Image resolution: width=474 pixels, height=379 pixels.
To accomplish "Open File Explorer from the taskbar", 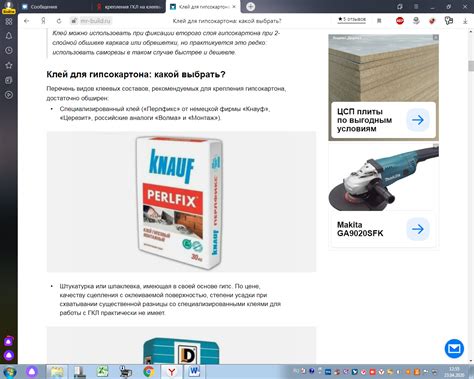I will coord(57,372).
